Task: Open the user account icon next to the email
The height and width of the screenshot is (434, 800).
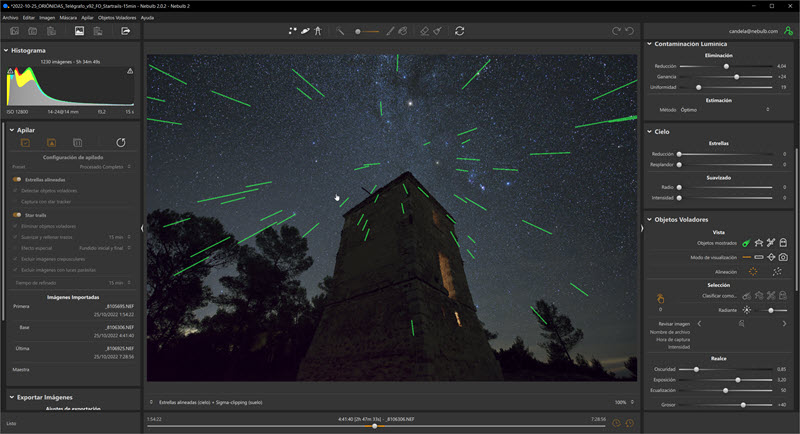Action: click(788, 31)
